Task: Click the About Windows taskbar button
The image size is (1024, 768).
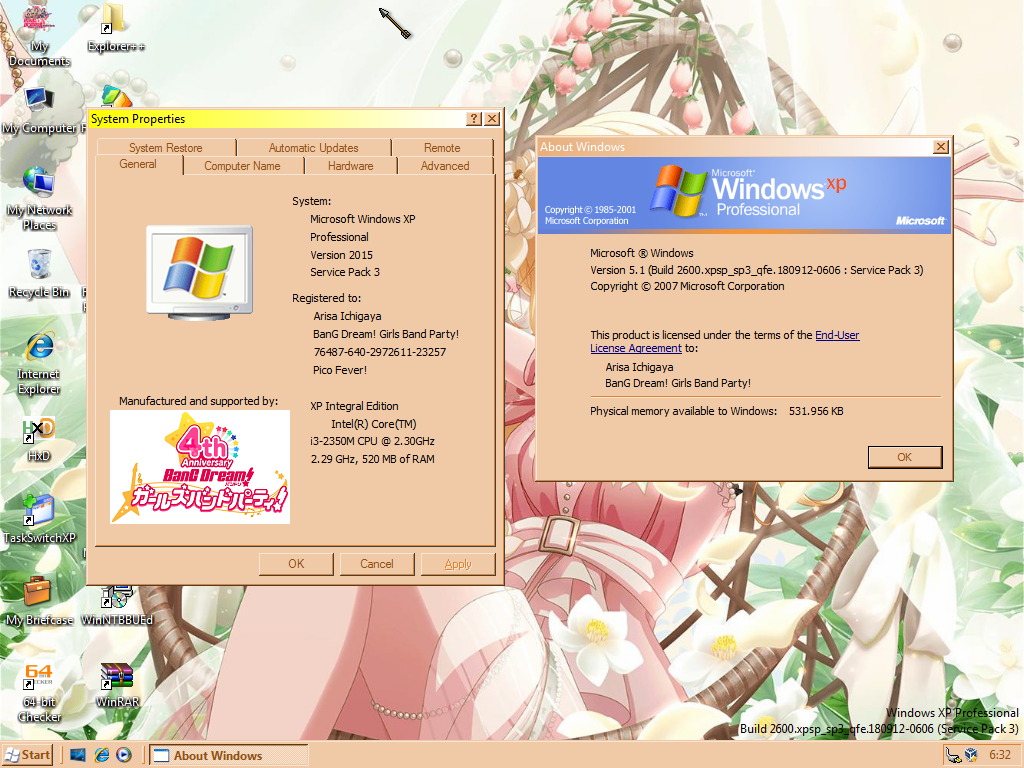Action: tap(229, 756)
